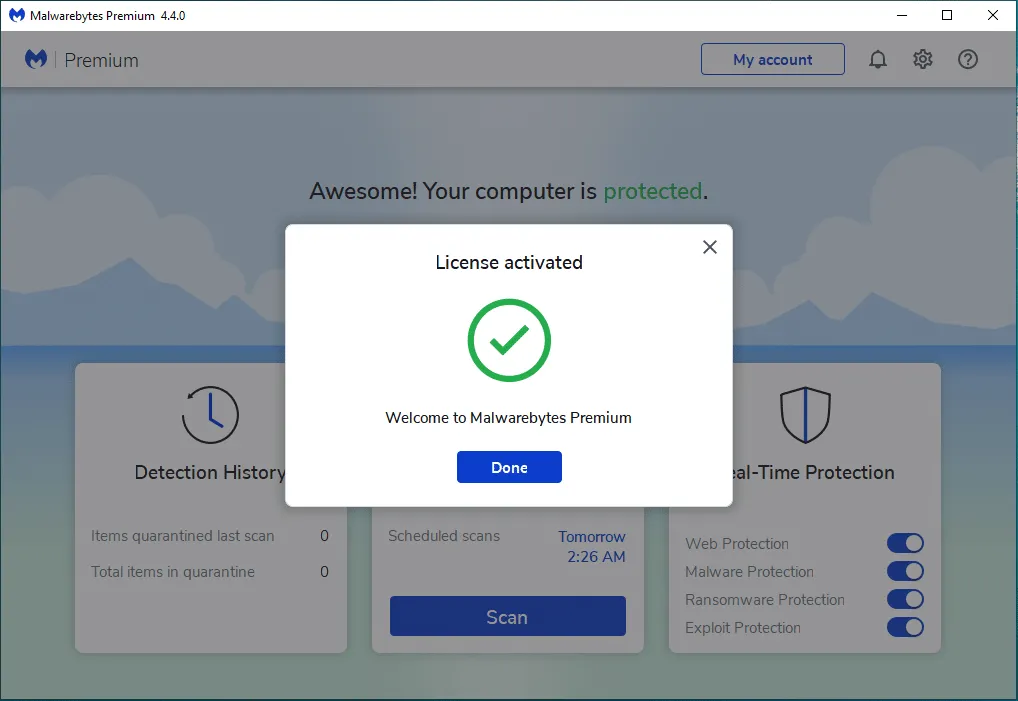Click the Real-Time Protection shield icon
Screen dimensions: 1018x701
click(x=805, y=415)
